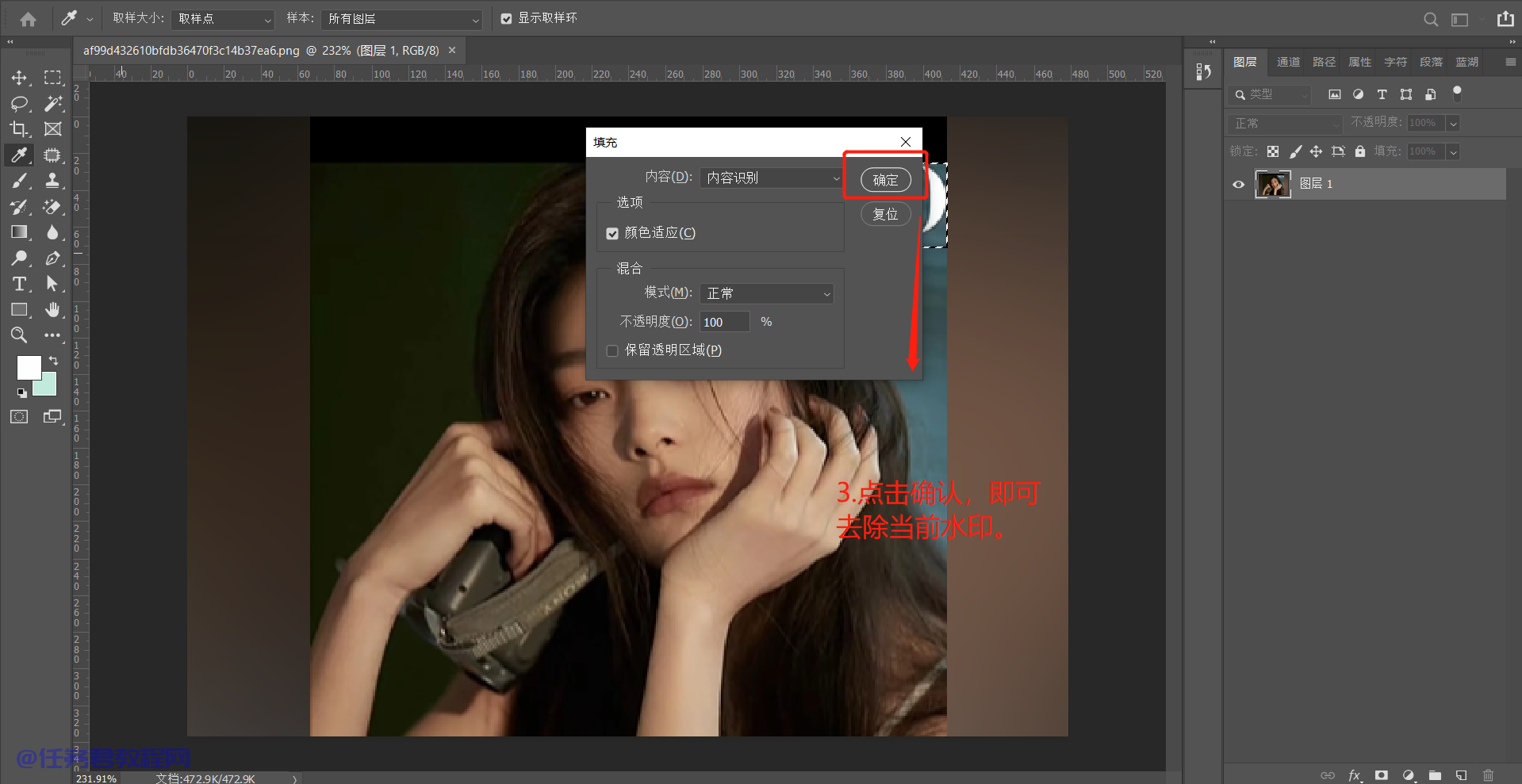Click the foreground white color swatch
The width and height of the screenshot is (1522, 784).
[29, 367]
